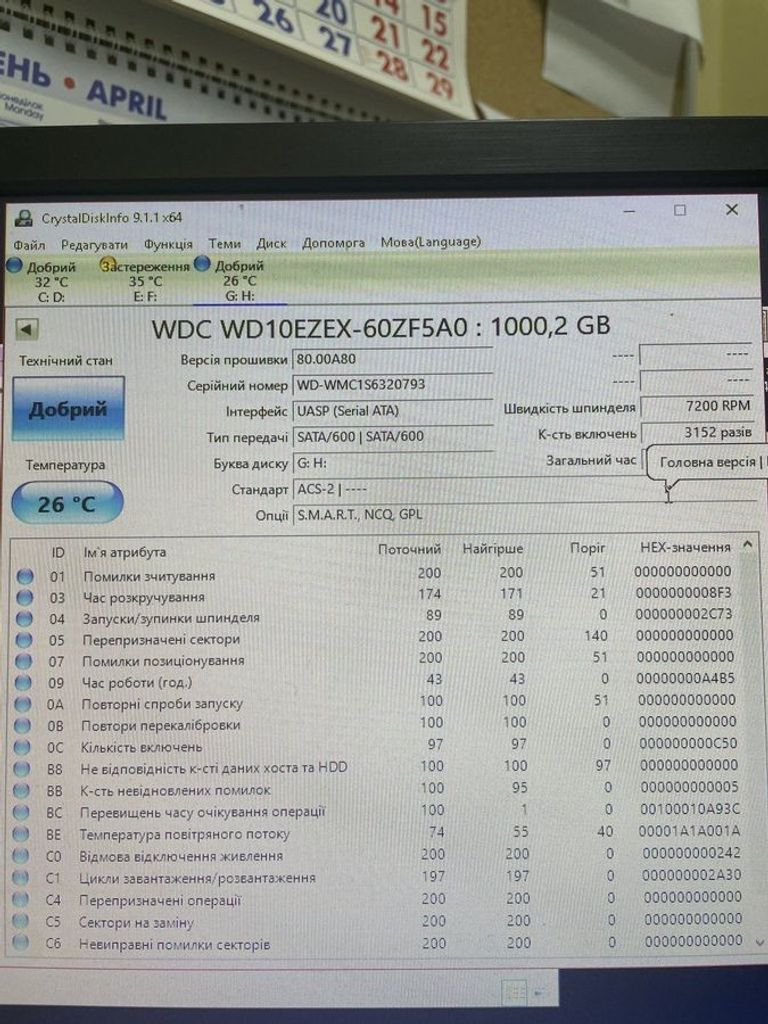Click the firmware version field 80.00A80
Screen dimensions: 768x1024
pyautogui.click(x=392, y=359)
